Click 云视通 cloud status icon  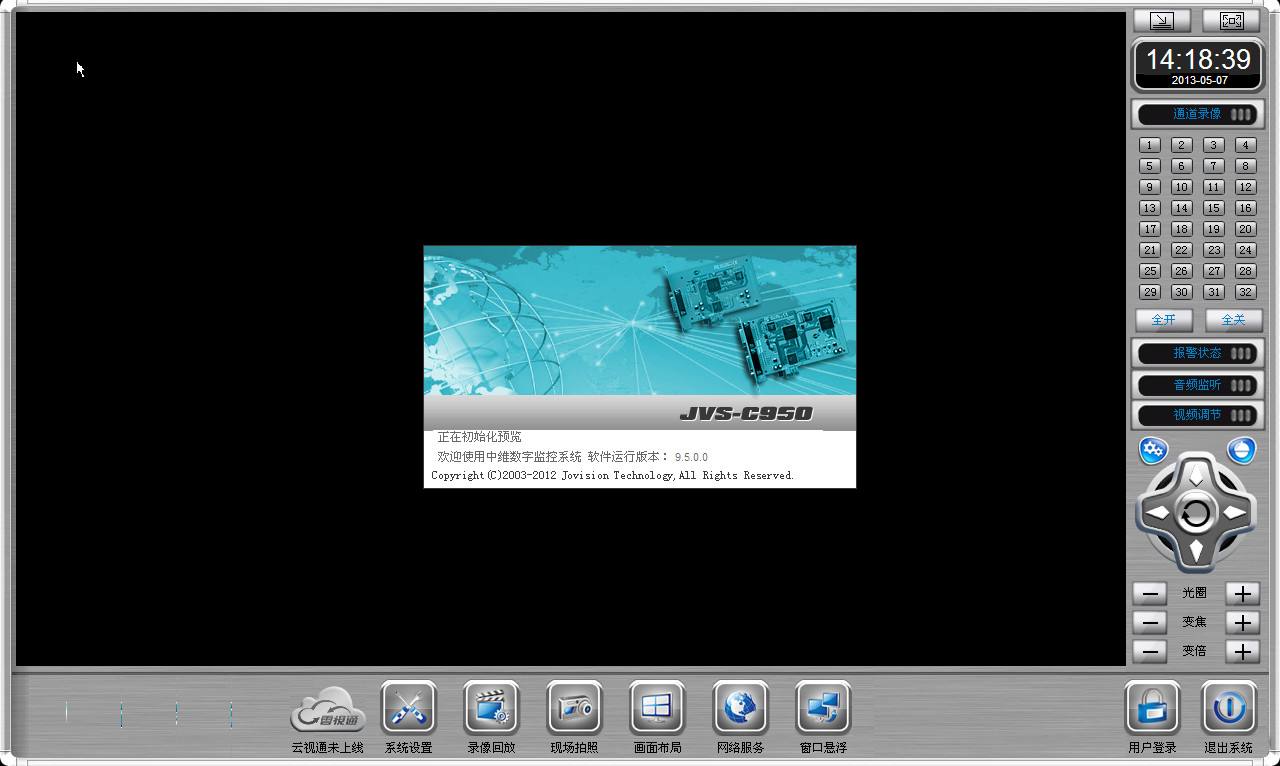(x=328, y=709)
